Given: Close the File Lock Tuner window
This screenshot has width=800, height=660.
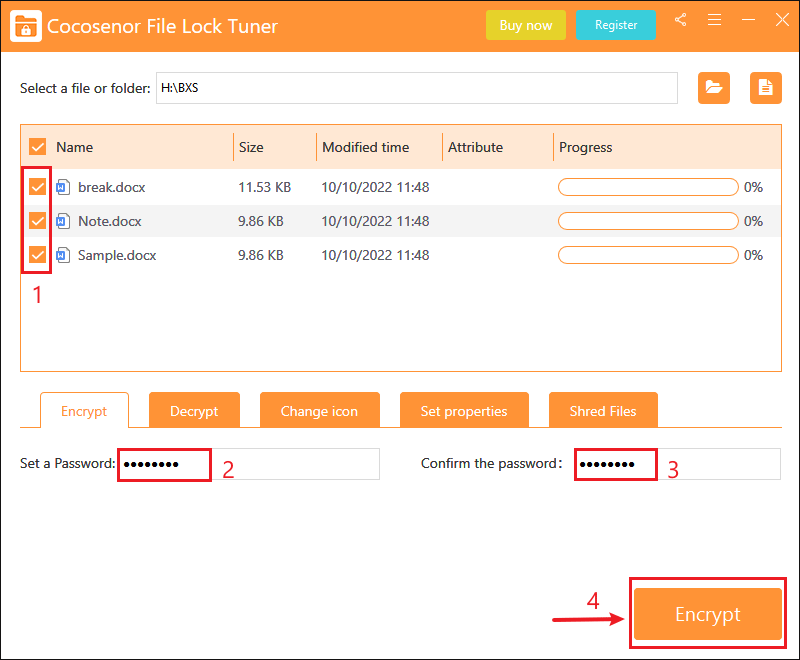Looking at the screenshot, I should point(782,20).
